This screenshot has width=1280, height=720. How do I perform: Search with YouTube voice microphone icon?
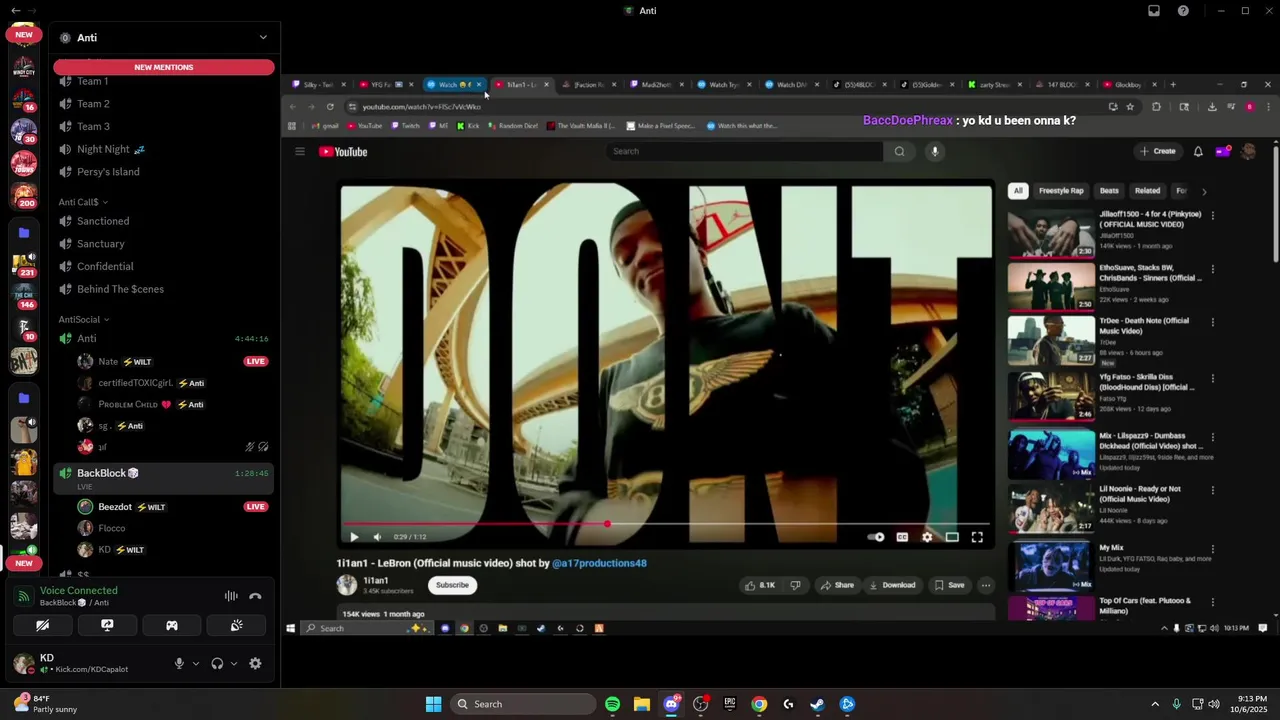935,151
